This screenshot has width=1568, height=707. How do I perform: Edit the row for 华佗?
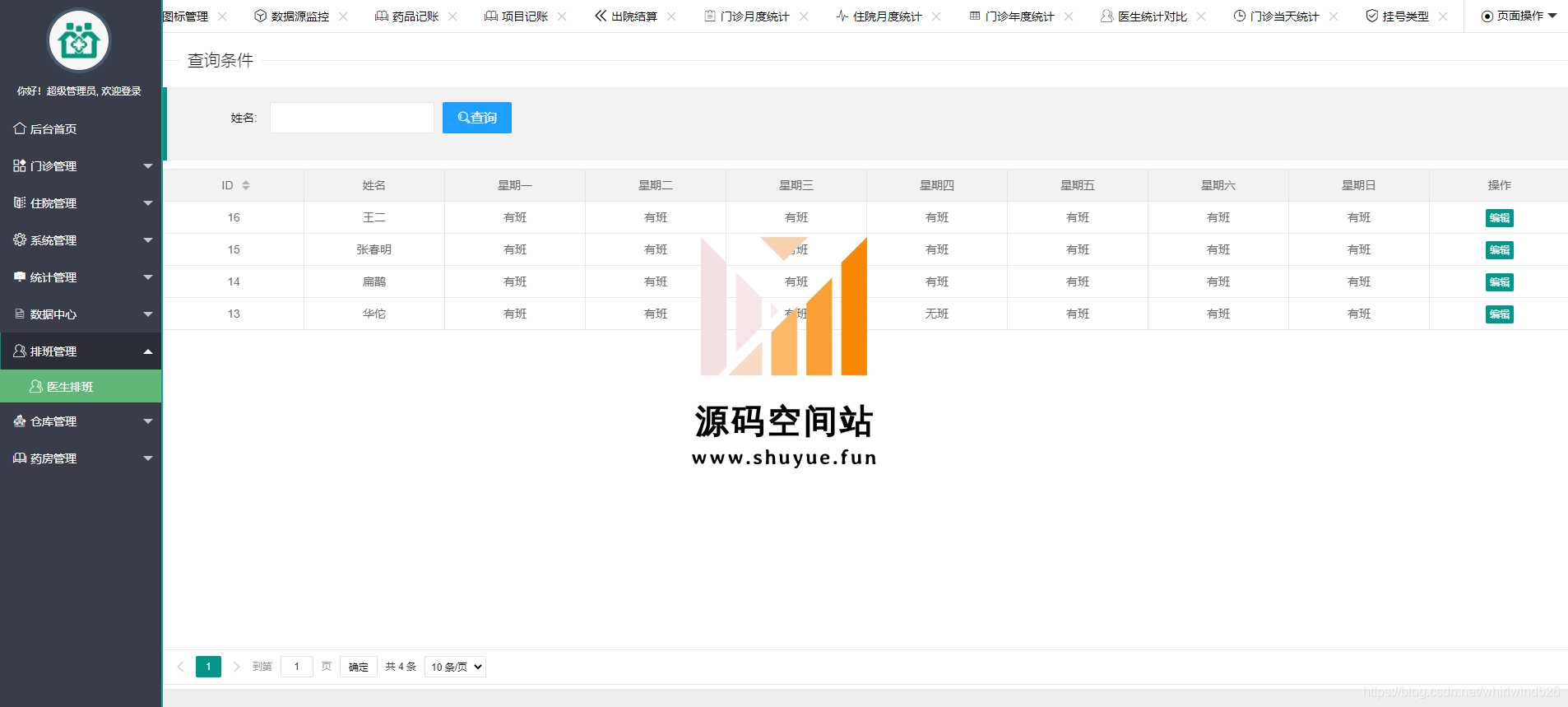(x=1500, y=314)
